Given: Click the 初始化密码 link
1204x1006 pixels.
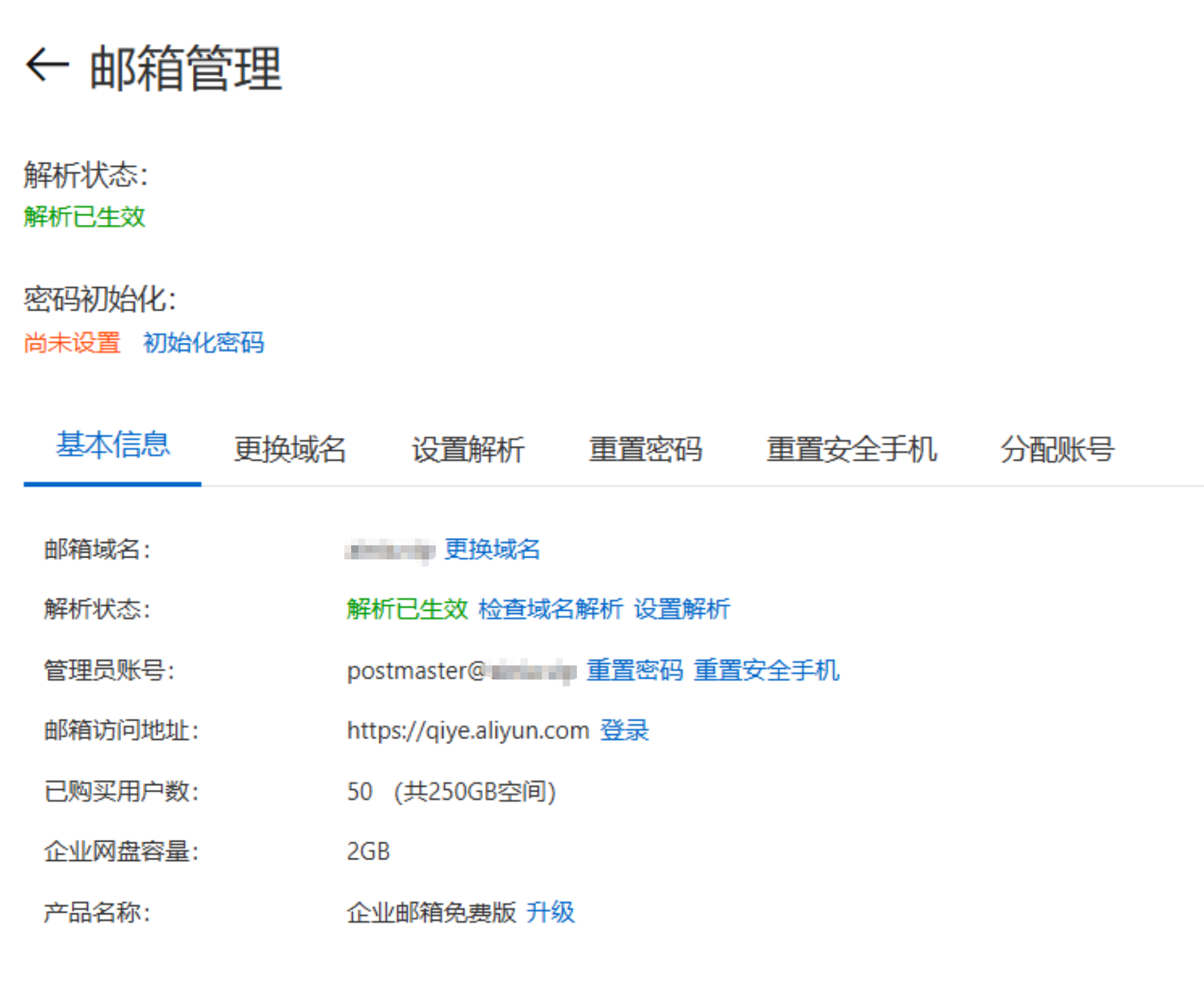Looking at the screenshot, I should click(203, 343).
